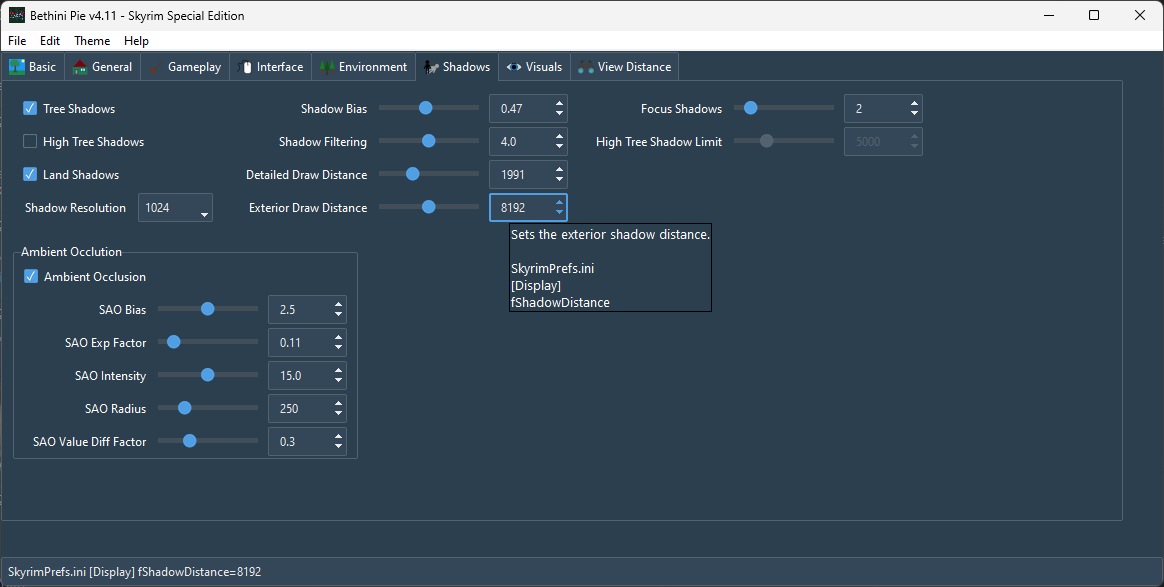The image size is (1164, 587).
Task: Switch to the Basic tab
Action: click(x=33, y=67)
